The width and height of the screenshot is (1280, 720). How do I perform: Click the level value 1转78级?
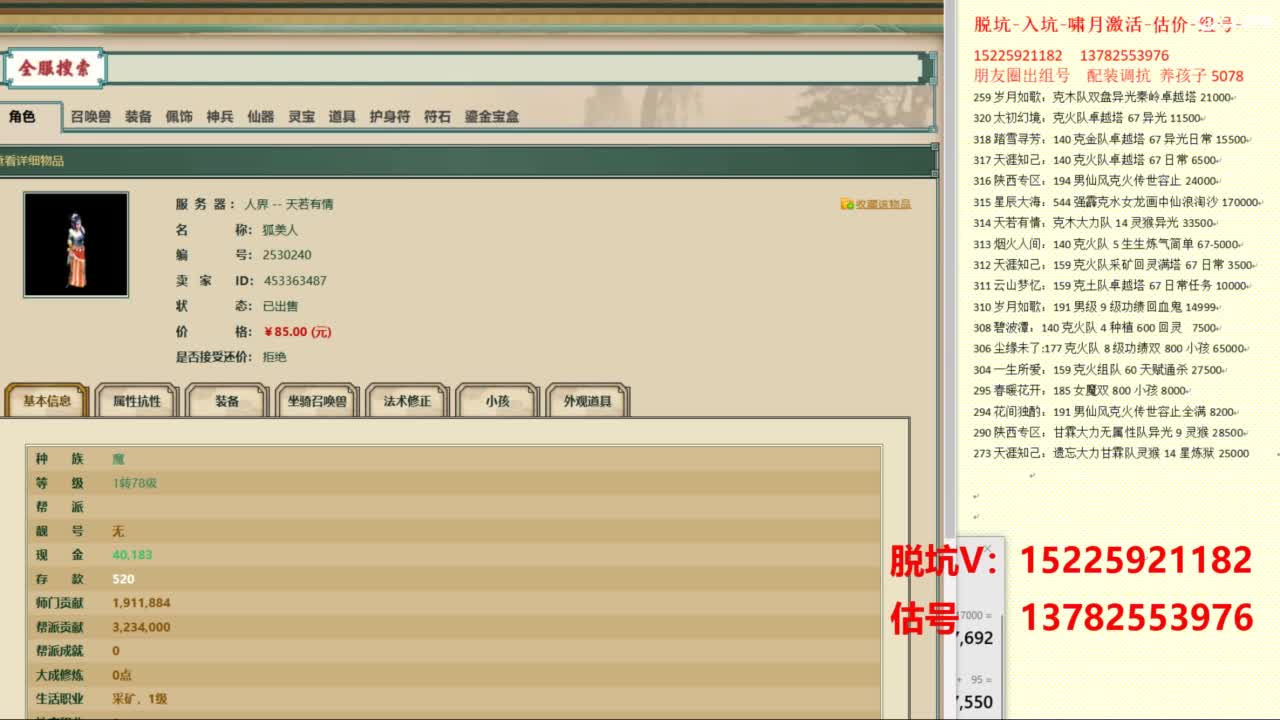135,483
